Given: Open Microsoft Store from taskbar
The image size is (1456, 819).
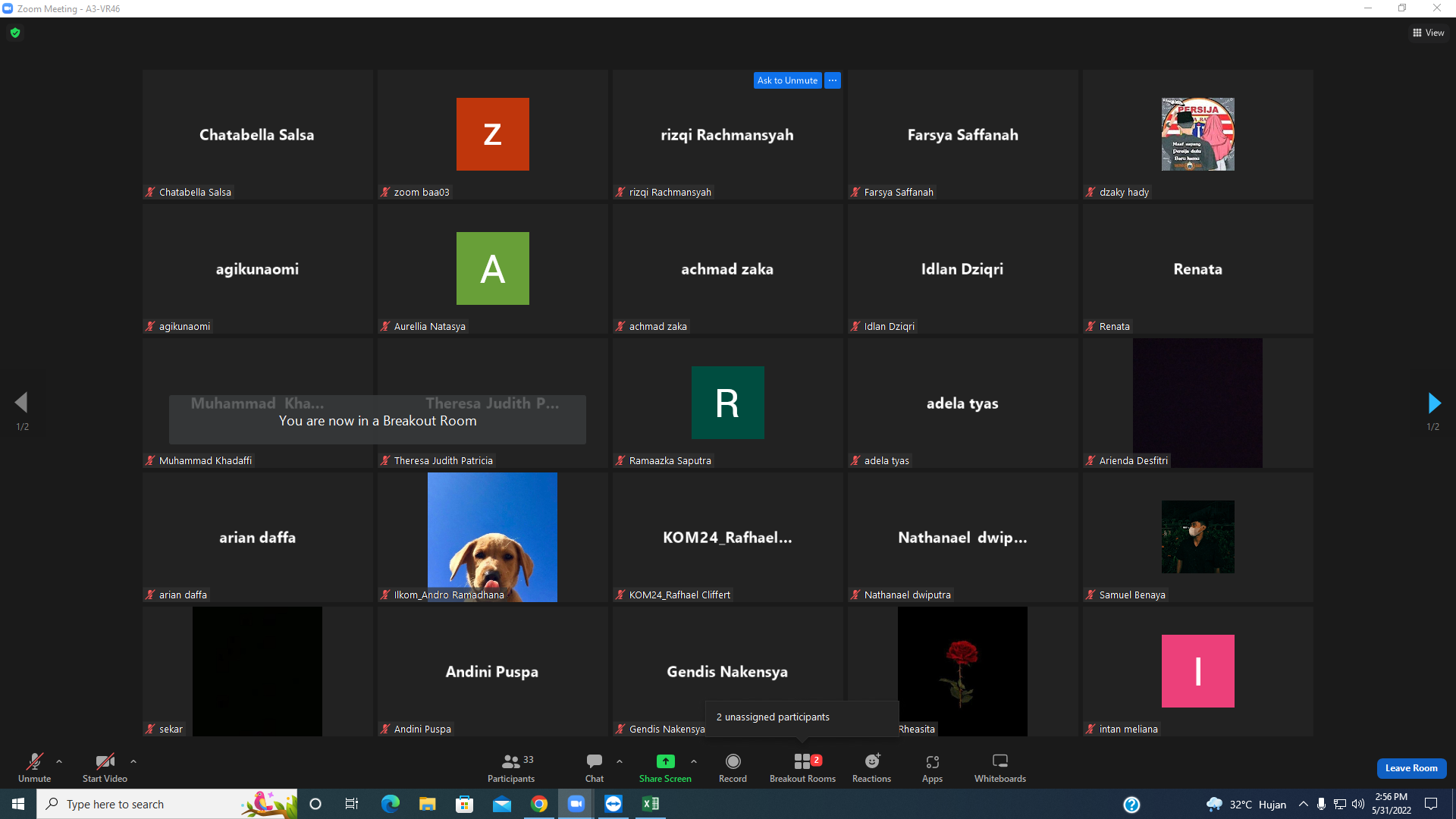Looking at the screenshot, I should tap(464, 804).
